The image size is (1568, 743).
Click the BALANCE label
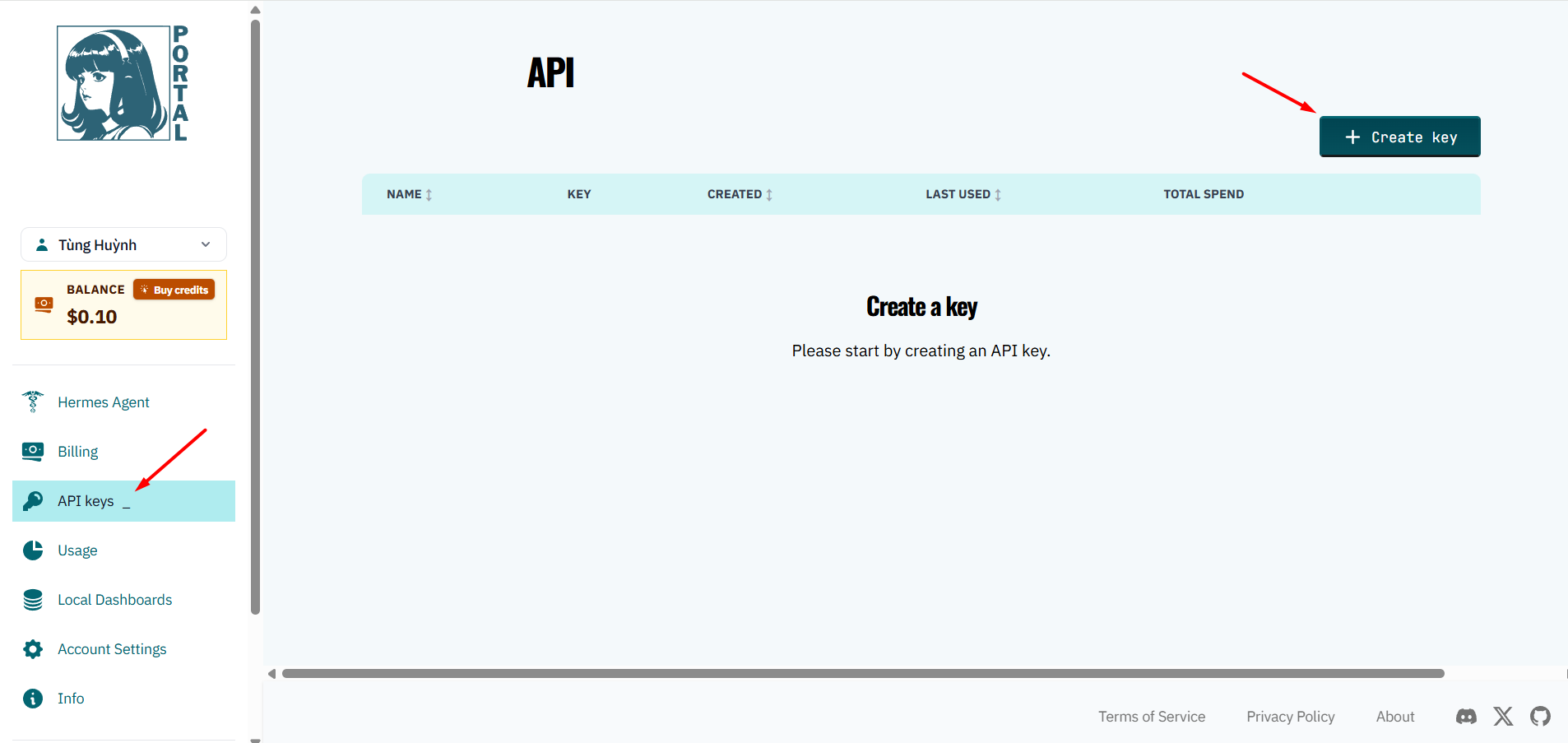[95, 290]
